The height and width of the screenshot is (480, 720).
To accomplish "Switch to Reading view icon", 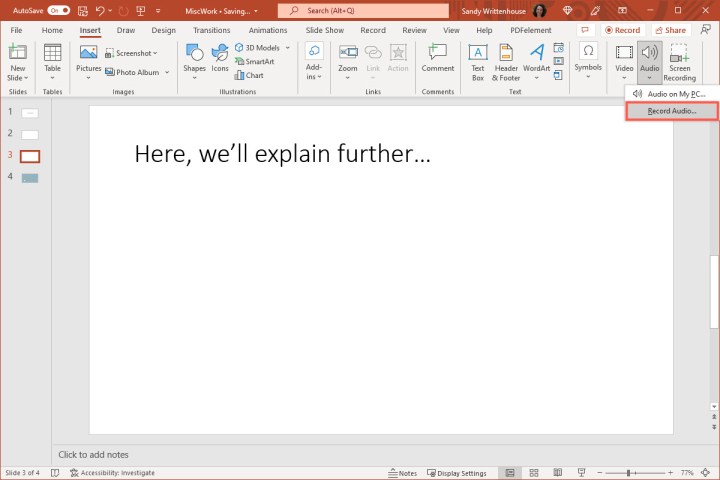I will [557, 473].
